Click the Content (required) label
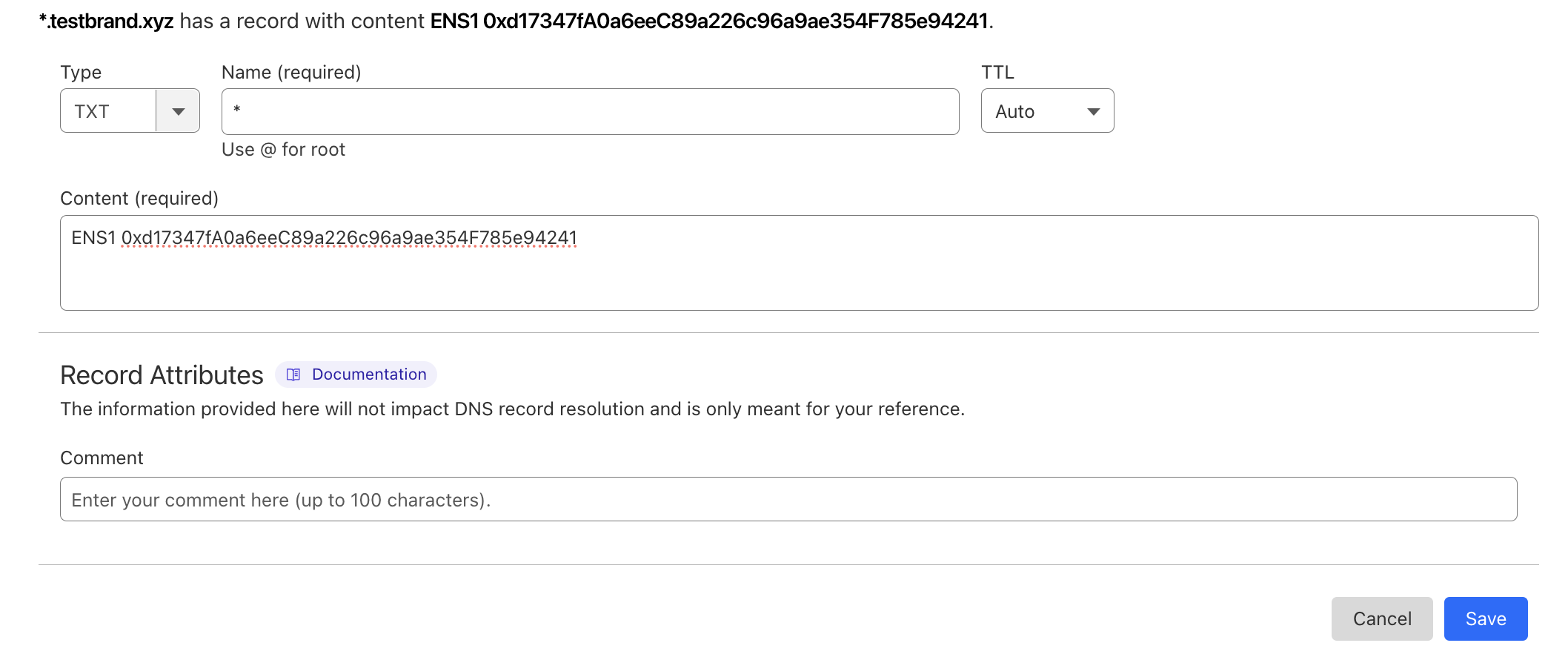The height and width of the screenshot is (660, 1568). pos(139,199)
